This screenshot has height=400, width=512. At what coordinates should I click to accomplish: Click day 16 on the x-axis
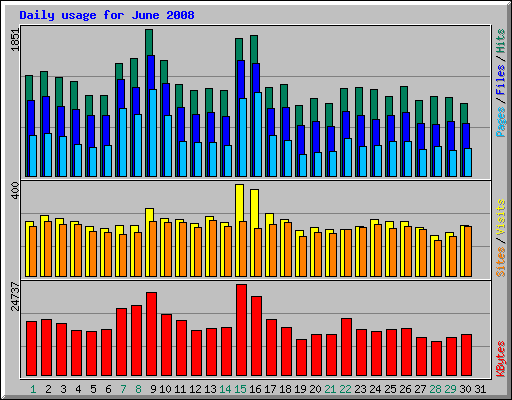pos(255,389)
